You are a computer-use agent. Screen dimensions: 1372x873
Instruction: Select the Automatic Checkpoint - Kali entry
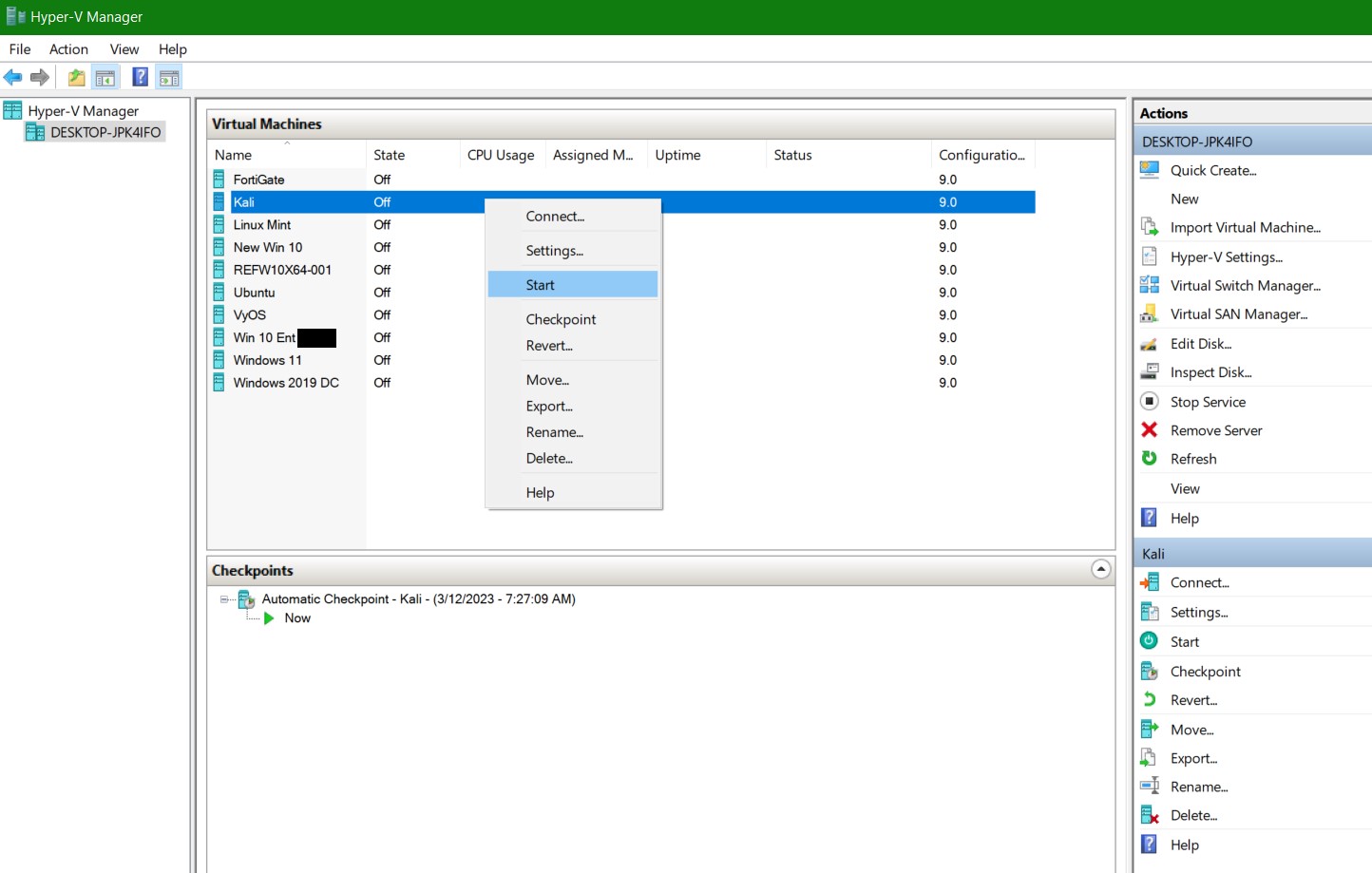pyautogui.click(x=418, y=599)
